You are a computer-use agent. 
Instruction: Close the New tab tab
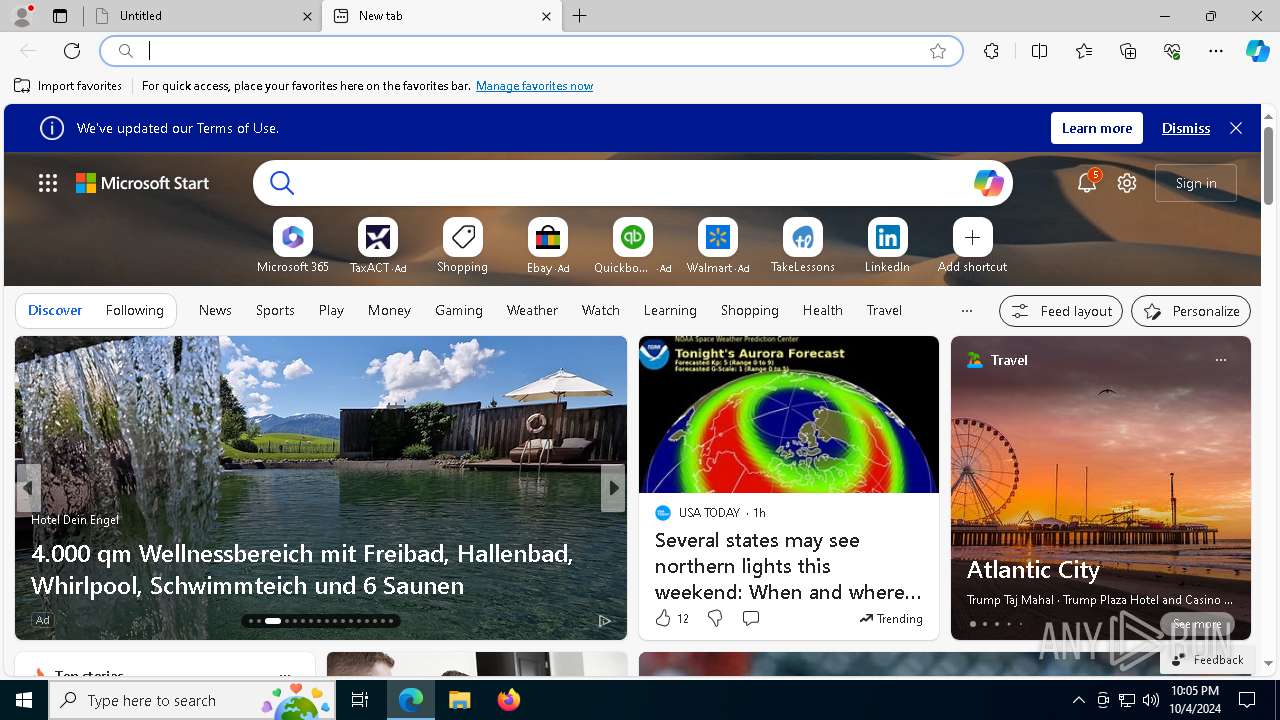546,16
